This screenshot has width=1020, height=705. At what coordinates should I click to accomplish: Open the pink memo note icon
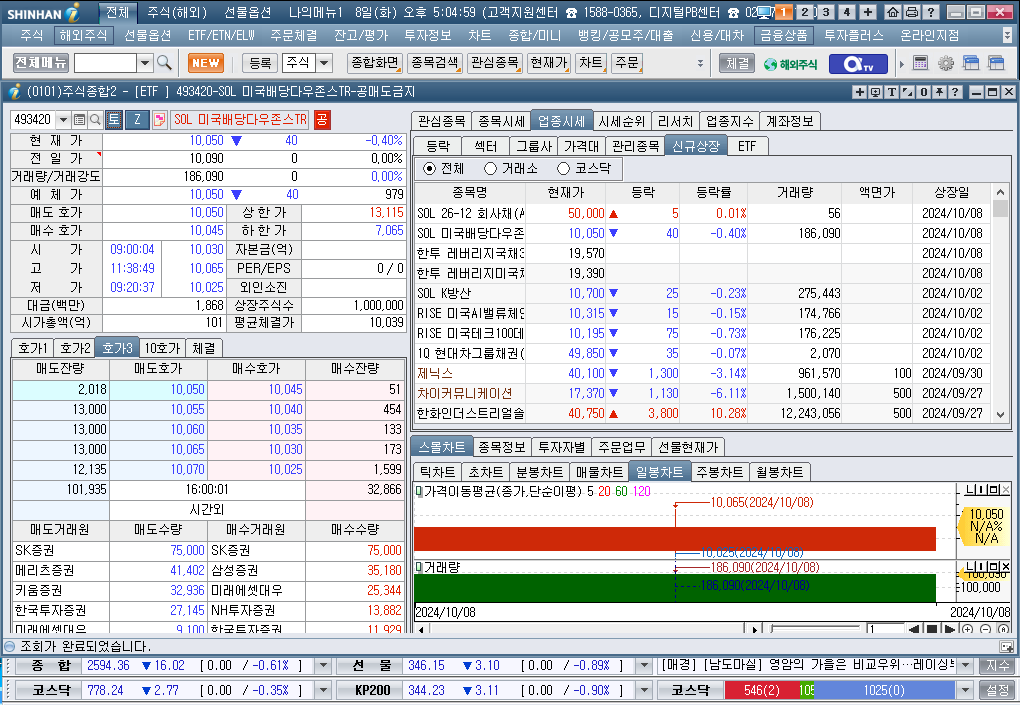click(159, 120)
